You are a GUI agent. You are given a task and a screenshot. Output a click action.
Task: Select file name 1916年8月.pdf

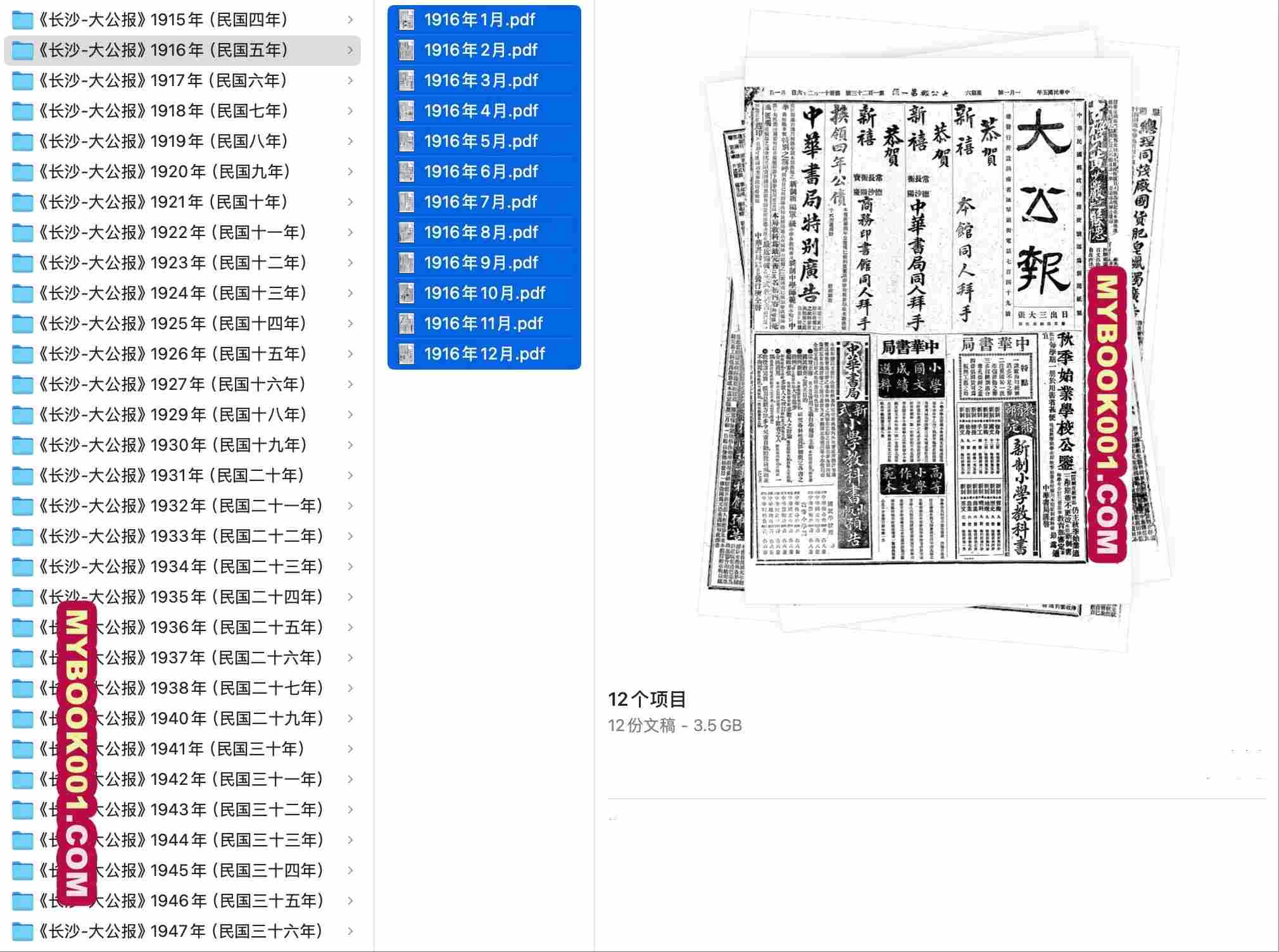click(481, 233)
